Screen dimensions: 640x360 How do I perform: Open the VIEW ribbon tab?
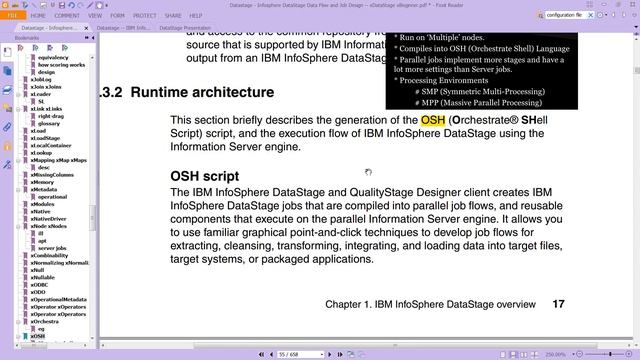pos(95,16)
